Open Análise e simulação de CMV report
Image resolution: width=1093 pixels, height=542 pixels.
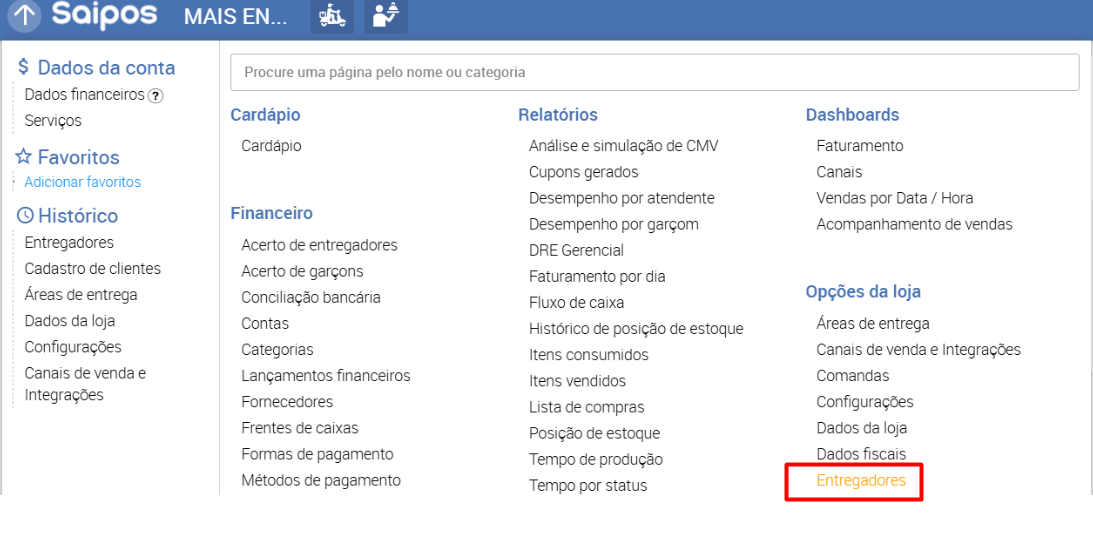click(x=624, y=146)
